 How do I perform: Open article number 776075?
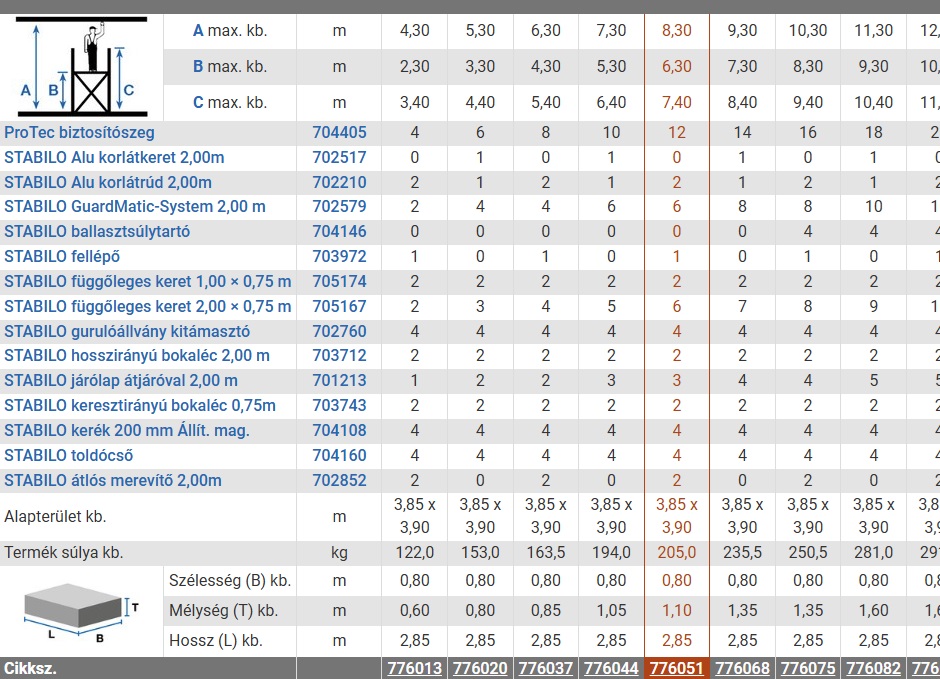(x=808, y=668)
